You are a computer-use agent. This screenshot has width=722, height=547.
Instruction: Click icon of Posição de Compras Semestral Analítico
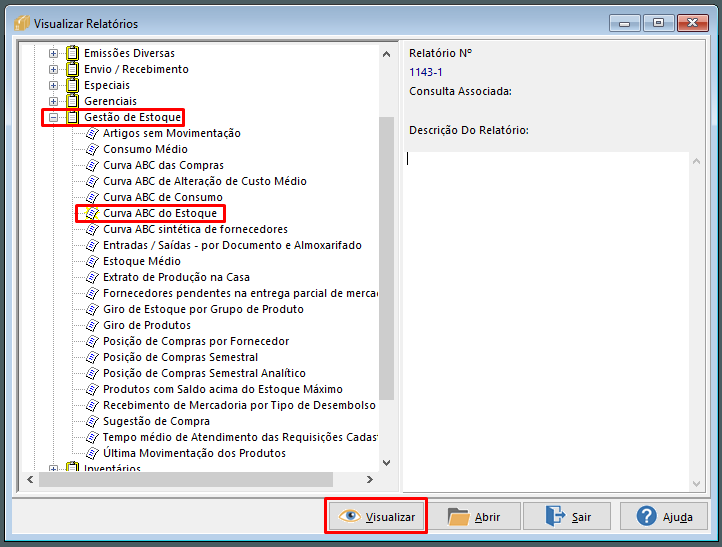pyautogui.click(x=93, y=373)
